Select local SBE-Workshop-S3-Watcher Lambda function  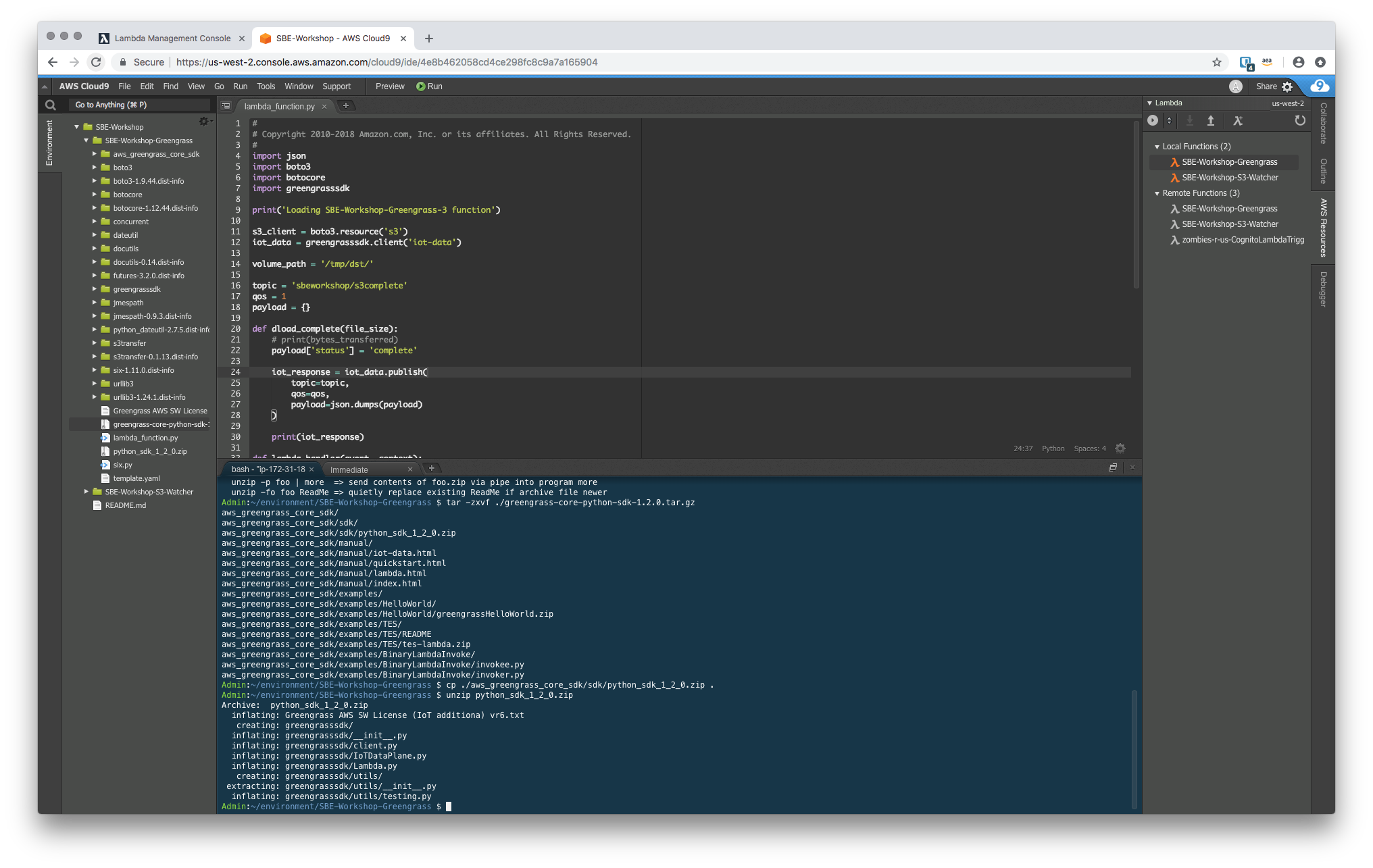click(x=1224, y=178)
